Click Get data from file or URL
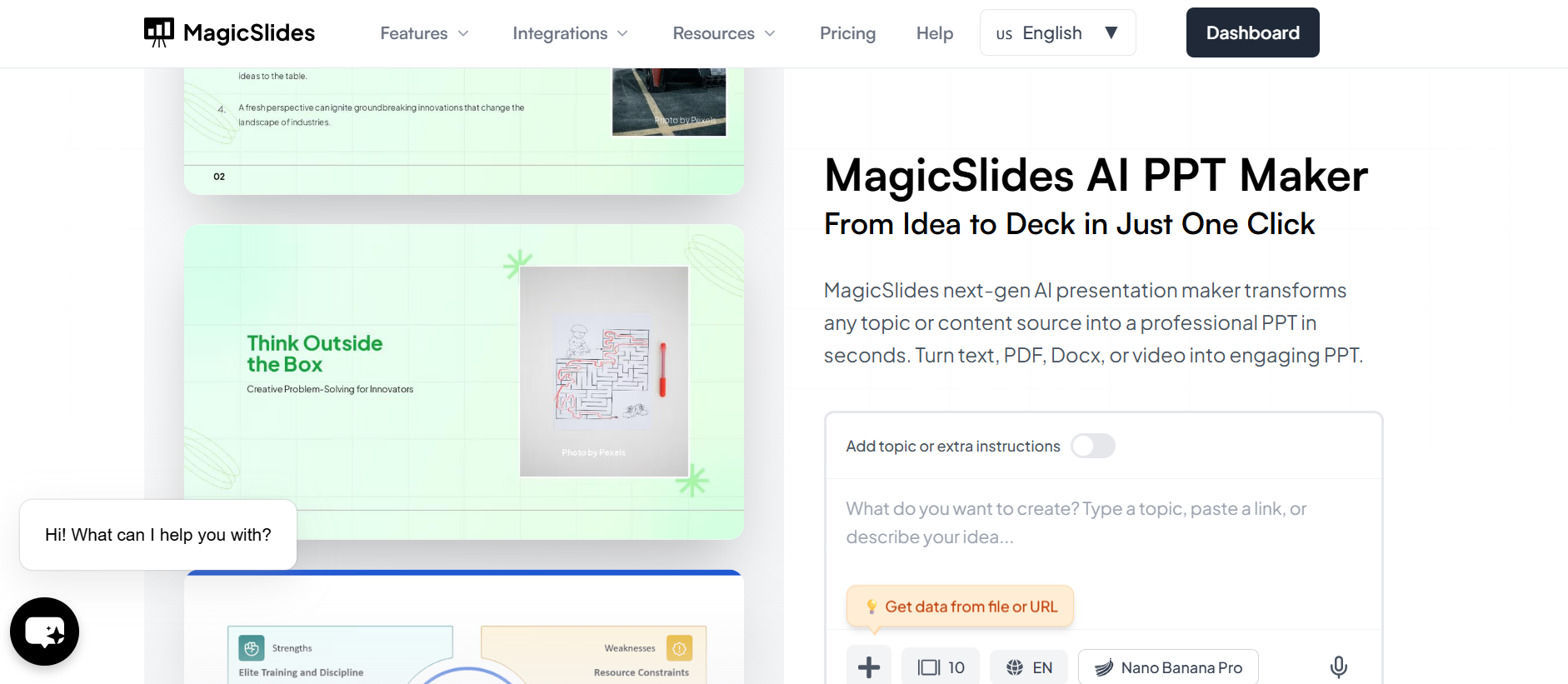 click(x=960, y=607)
